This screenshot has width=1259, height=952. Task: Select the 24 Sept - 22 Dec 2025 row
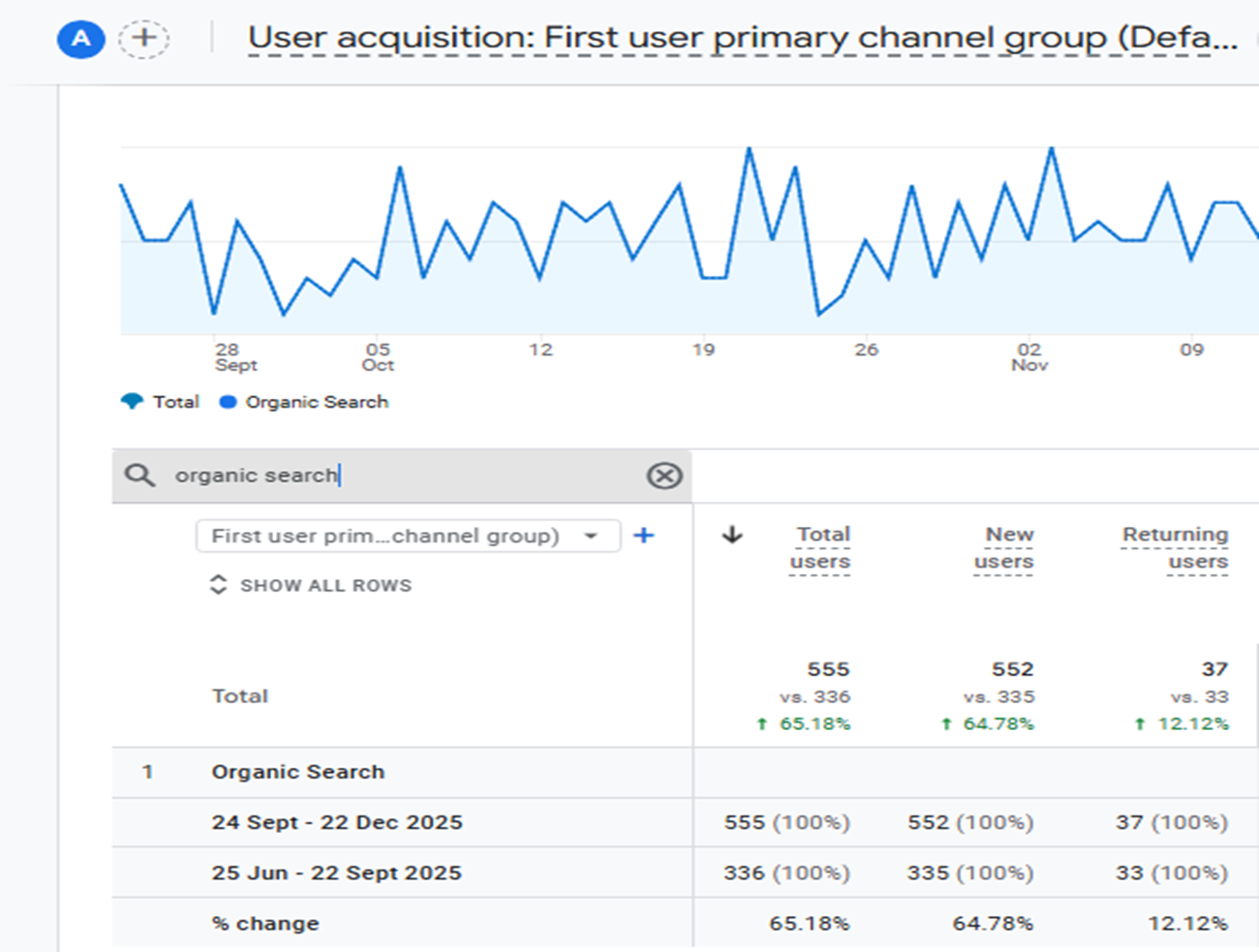click(686, 822)
